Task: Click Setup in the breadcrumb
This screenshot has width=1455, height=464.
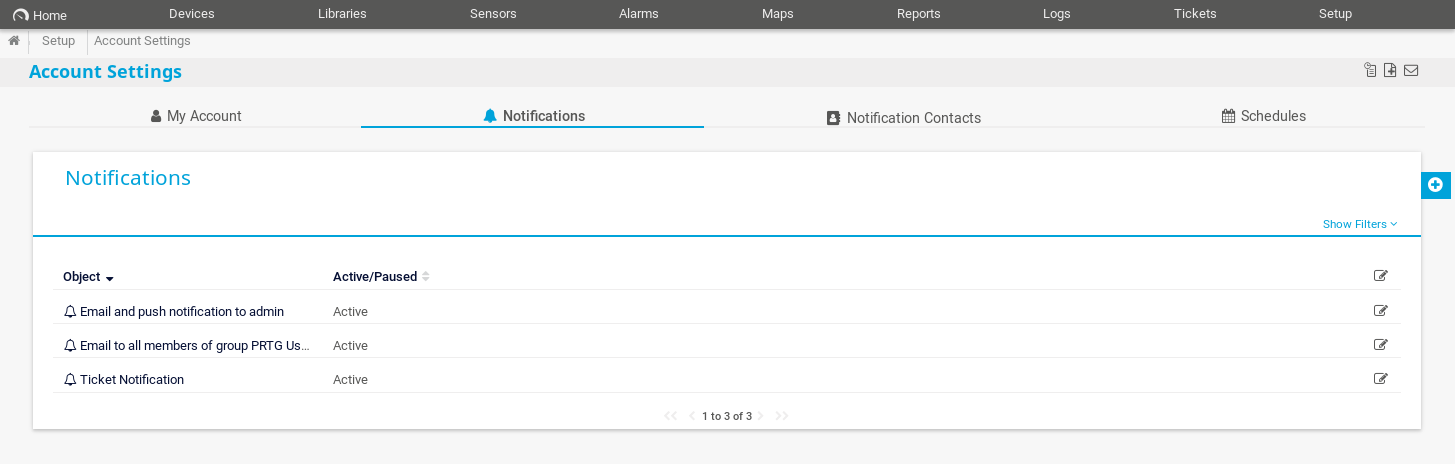Action: pos(58,41)
